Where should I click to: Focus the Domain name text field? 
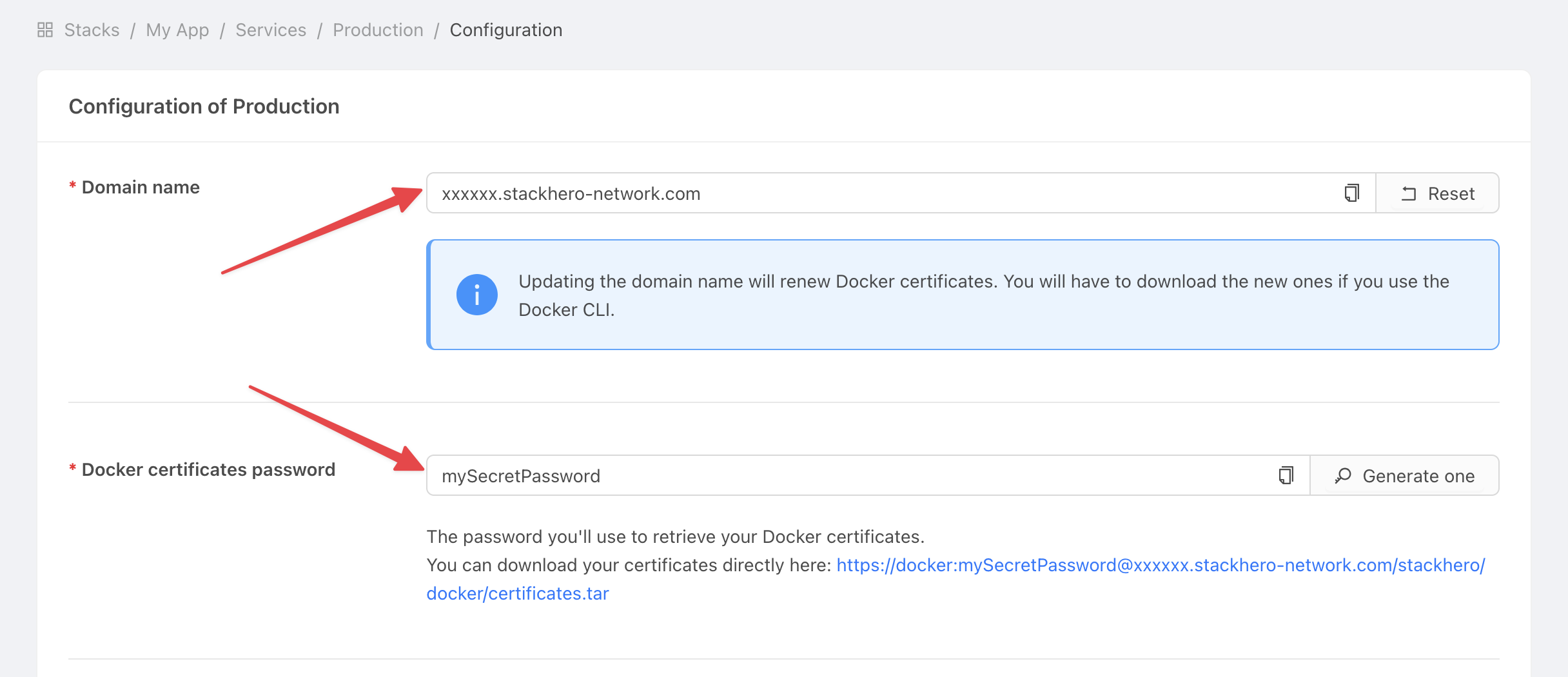pos(883,193)
